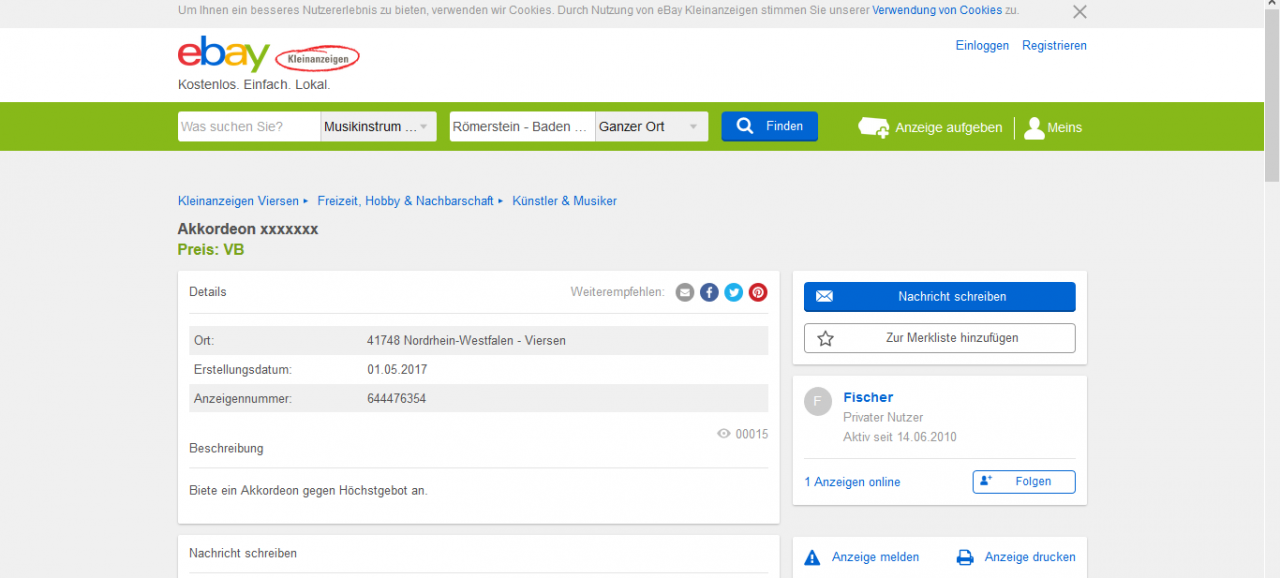Open 'Anzeige melden' link
The height and width of the screenshot is (578, 1280).
875,557
